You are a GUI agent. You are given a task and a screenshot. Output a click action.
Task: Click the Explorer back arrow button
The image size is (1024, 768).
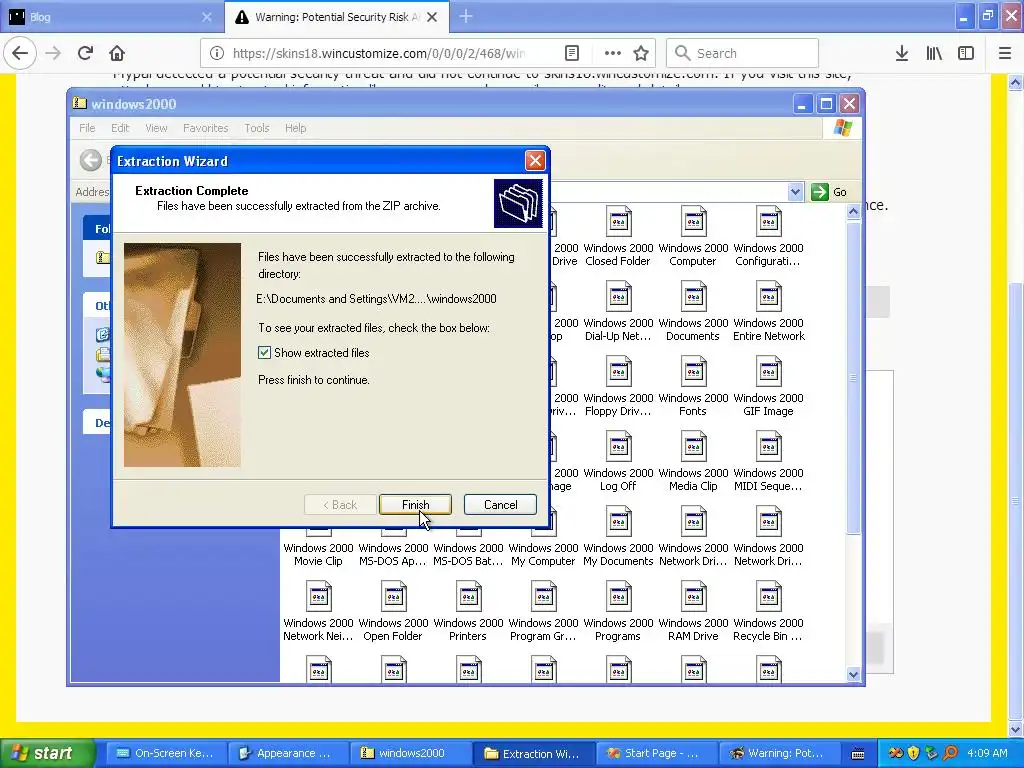click(91, 160)
